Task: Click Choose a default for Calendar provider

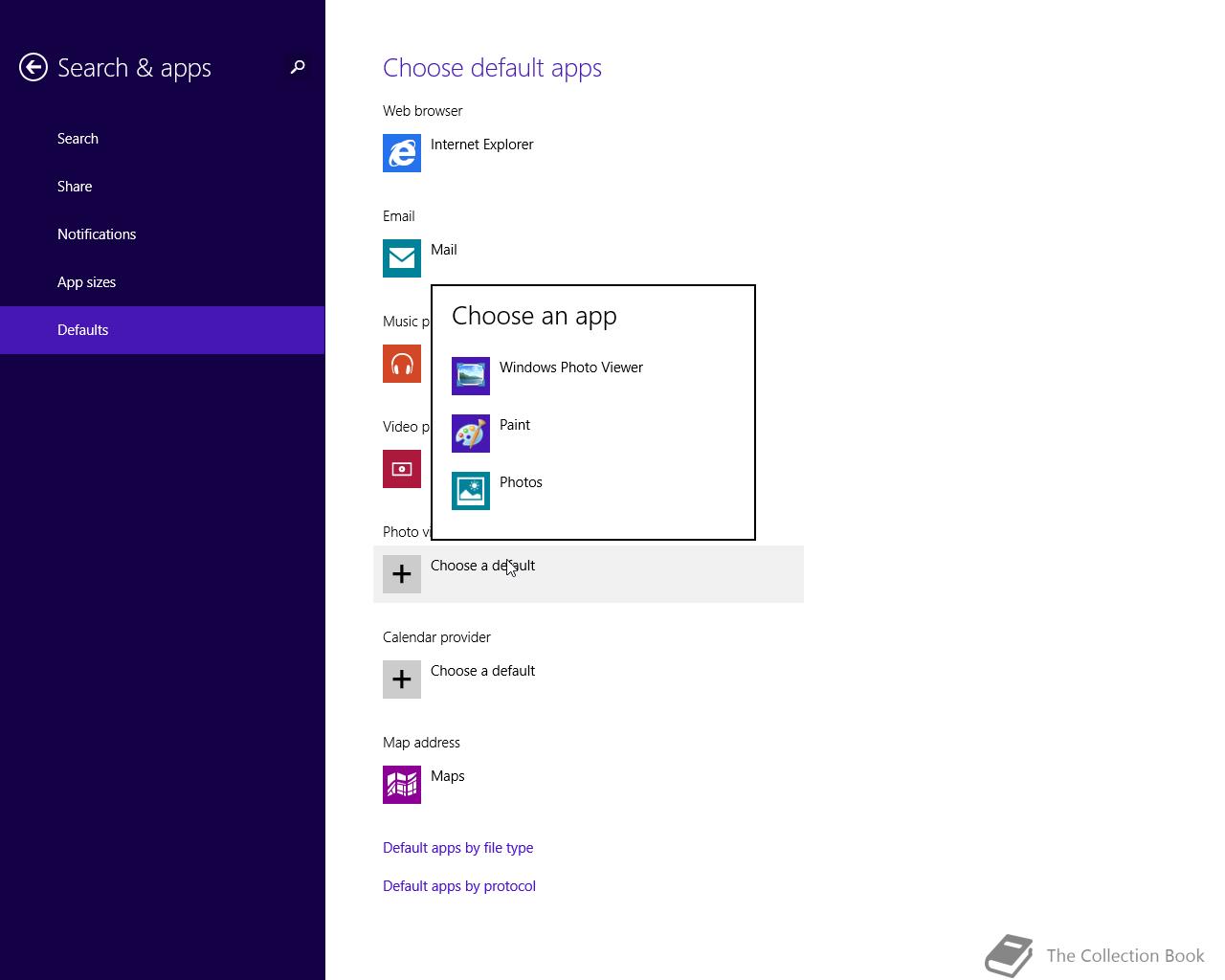Action: tap(589, 679)
